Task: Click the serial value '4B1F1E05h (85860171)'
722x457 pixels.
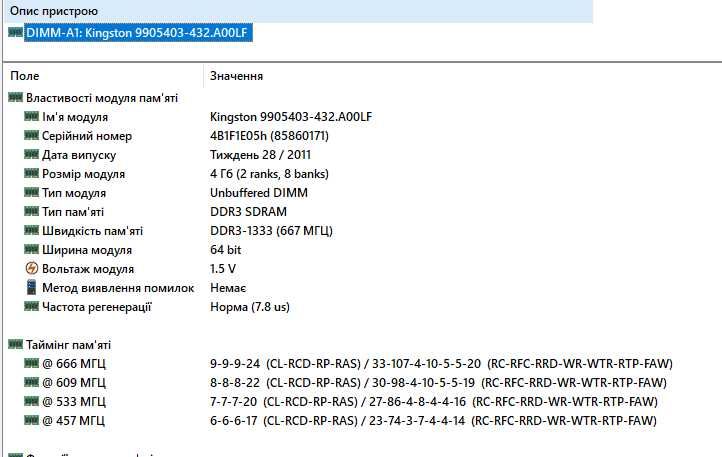Action: click(x=269, y=136)
